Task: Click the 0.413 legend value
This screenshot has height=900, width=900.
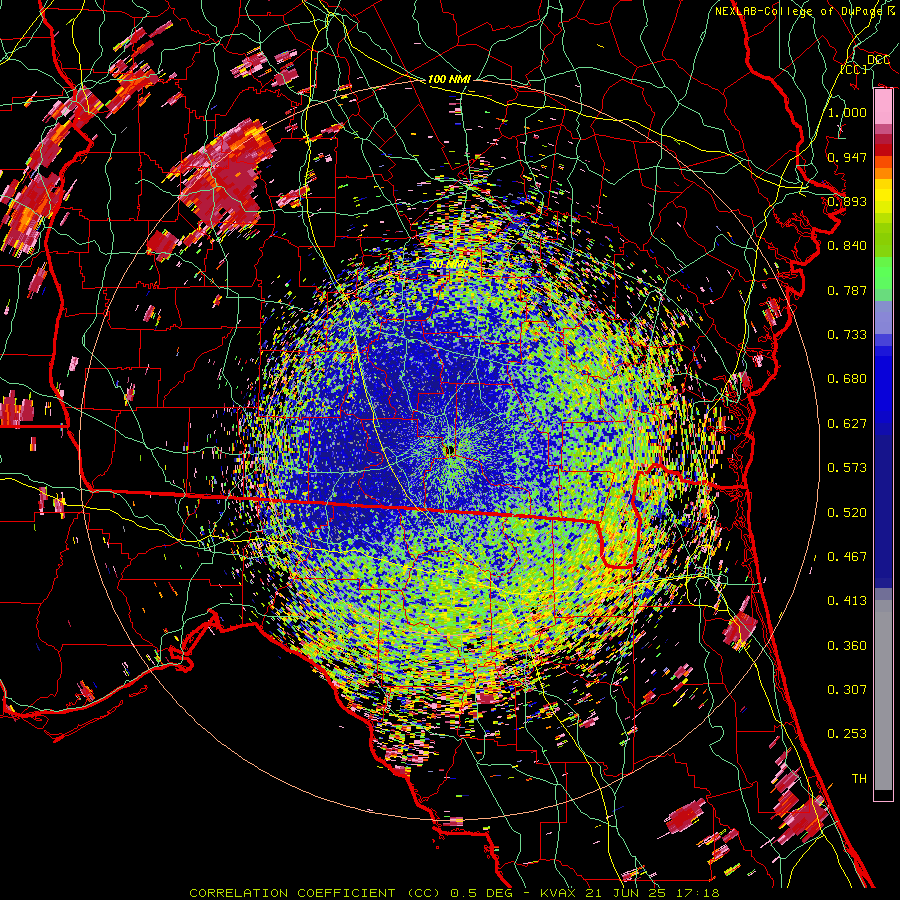Action: point(847,601)
